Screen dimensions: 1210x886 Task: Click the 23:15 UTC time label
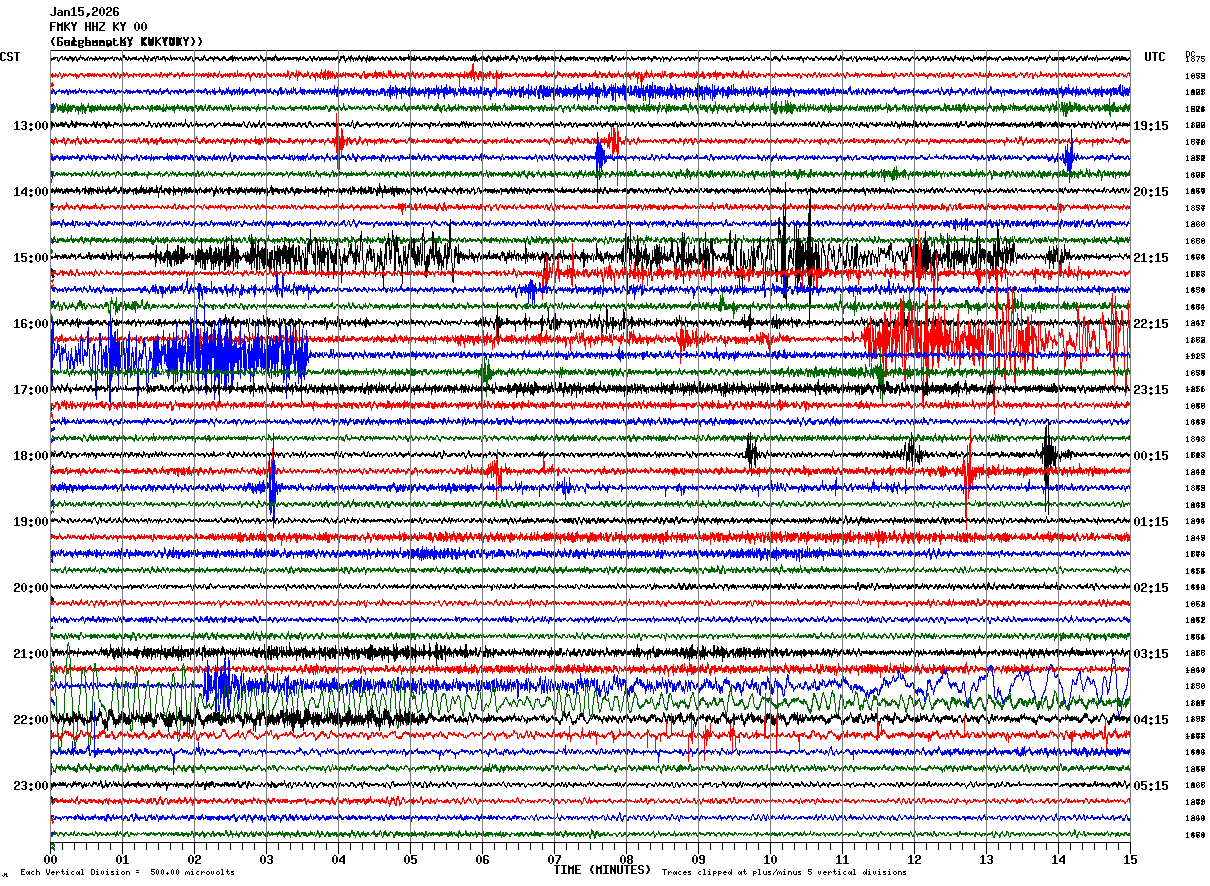click(x=1151, y=390)
